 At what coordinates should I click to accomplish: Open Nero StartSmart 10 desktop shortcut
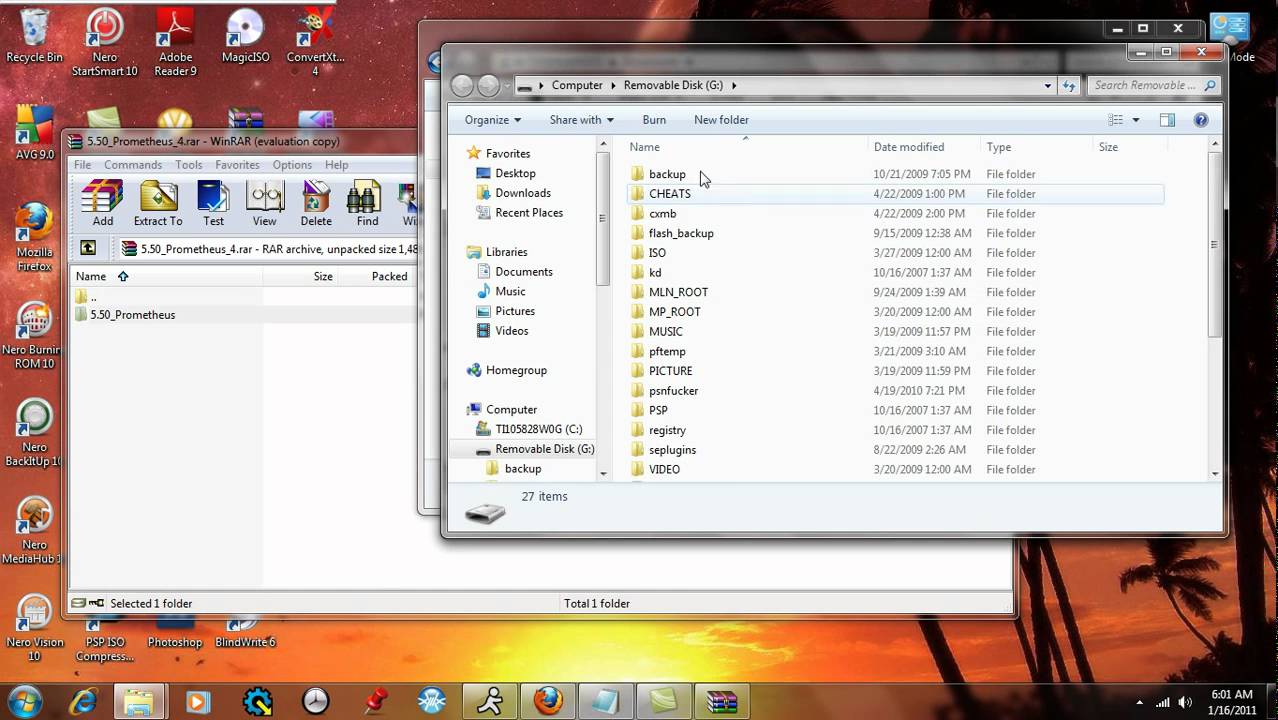[104, 42]
